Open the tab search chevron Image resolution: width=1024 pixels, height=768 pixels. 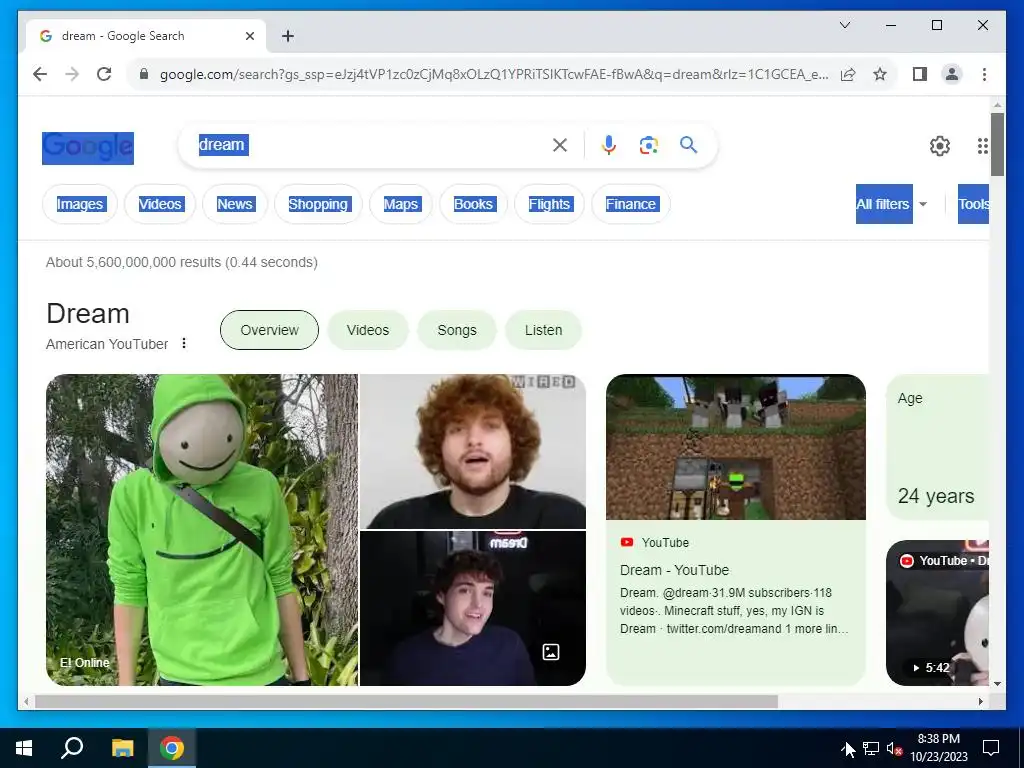(x=844, y=25)
